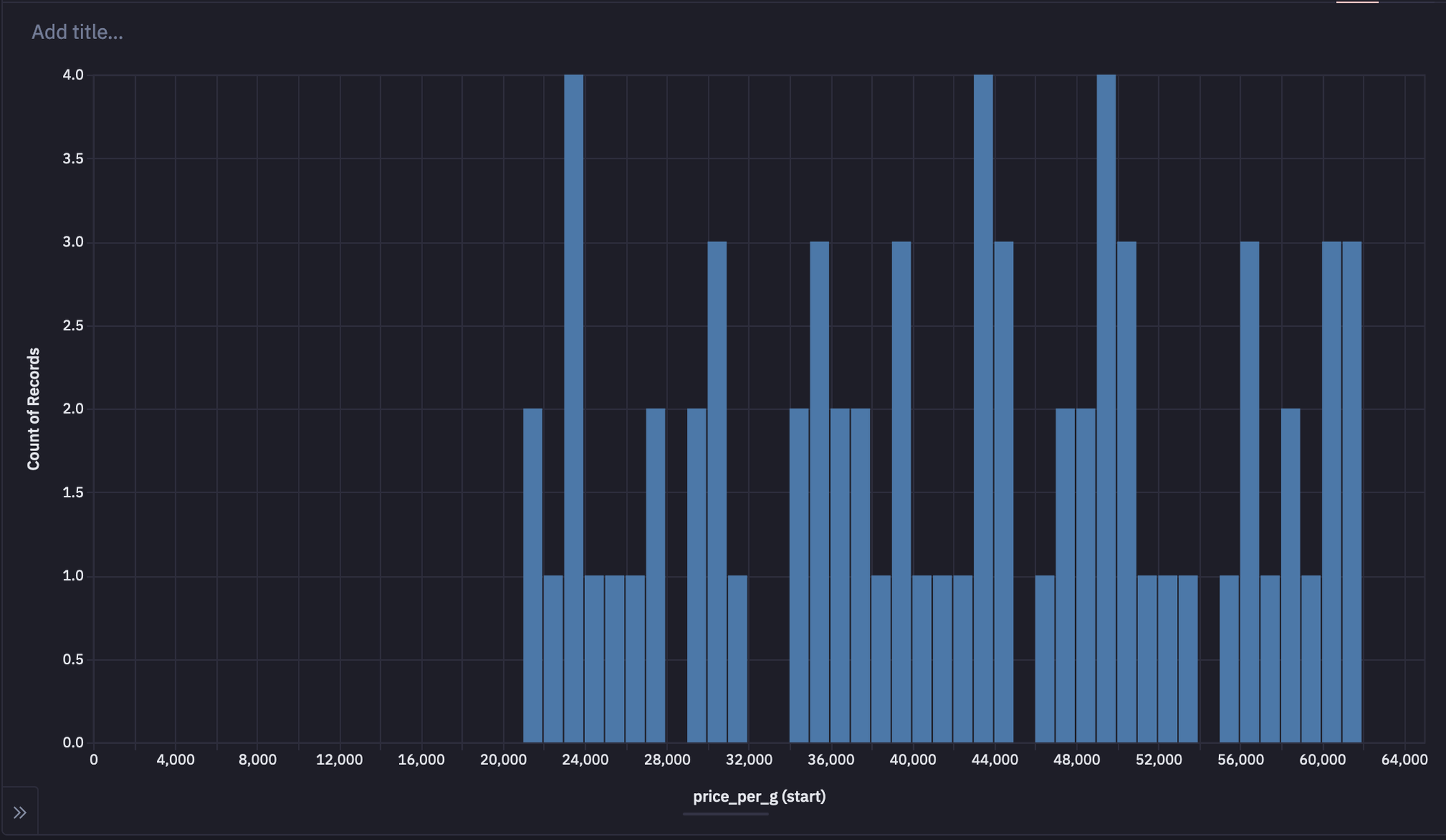Screen dimensions: 1446x840
Task: Click the pink highlight bar at top edge
Action: point(1356,2)
